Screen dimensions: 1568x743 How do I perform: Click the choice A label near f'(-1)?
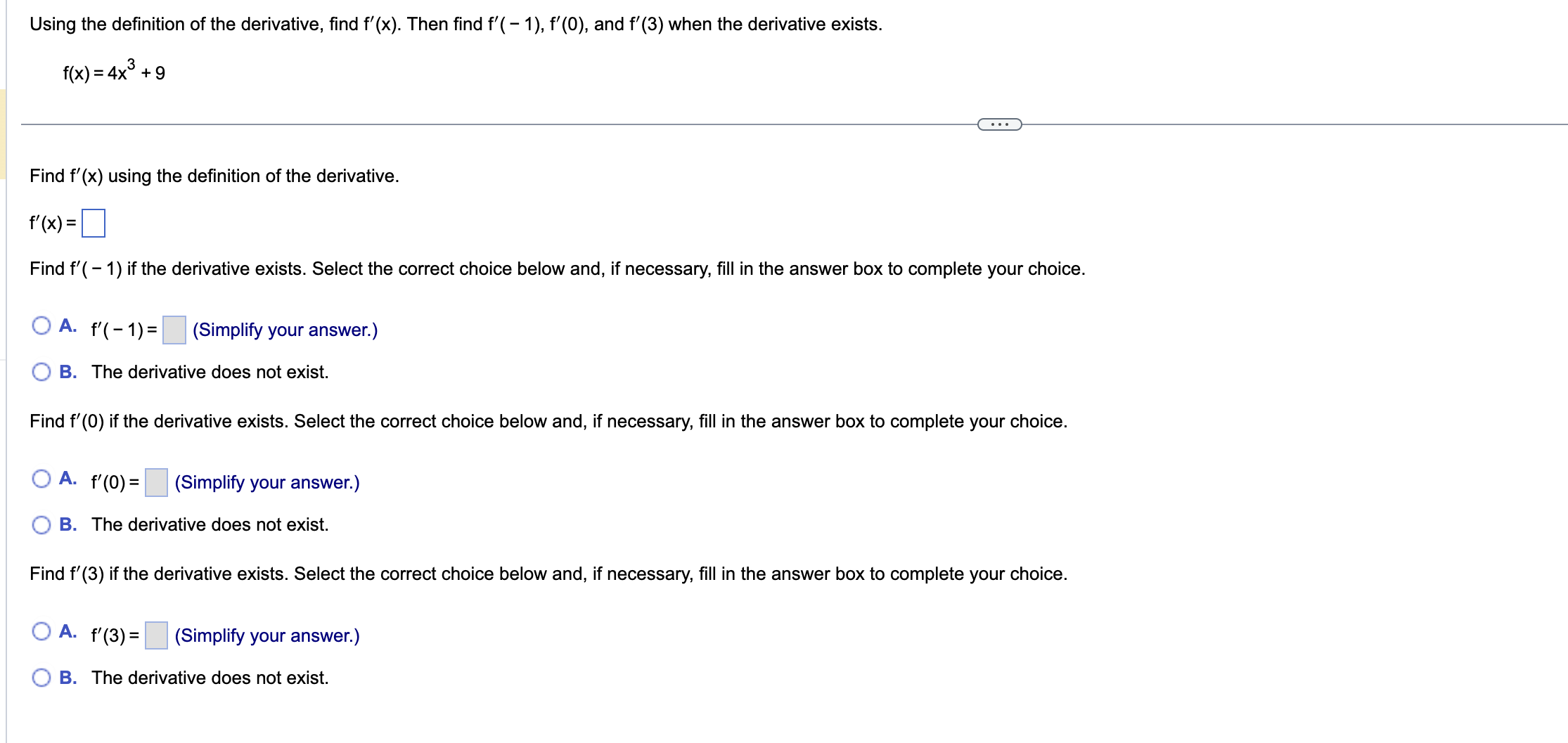(68, 324)
